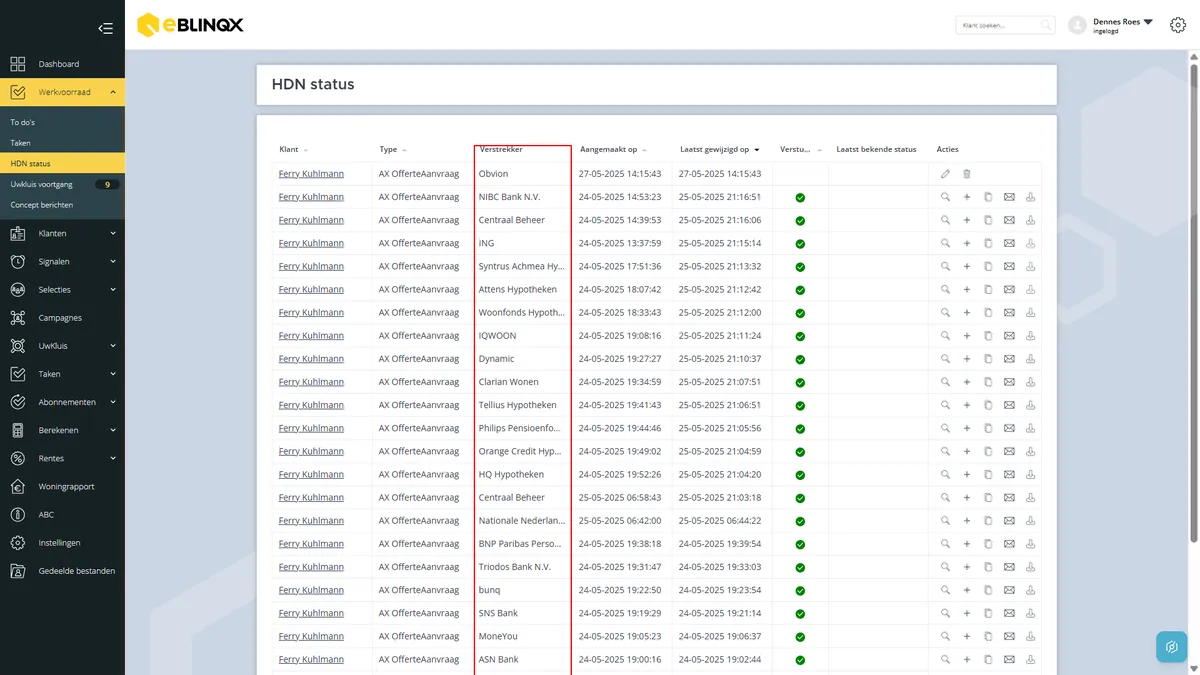The image size is (1200, 675).
Task: Click the magnifier icon in the Dynamic row
Action: coord(945,359)
